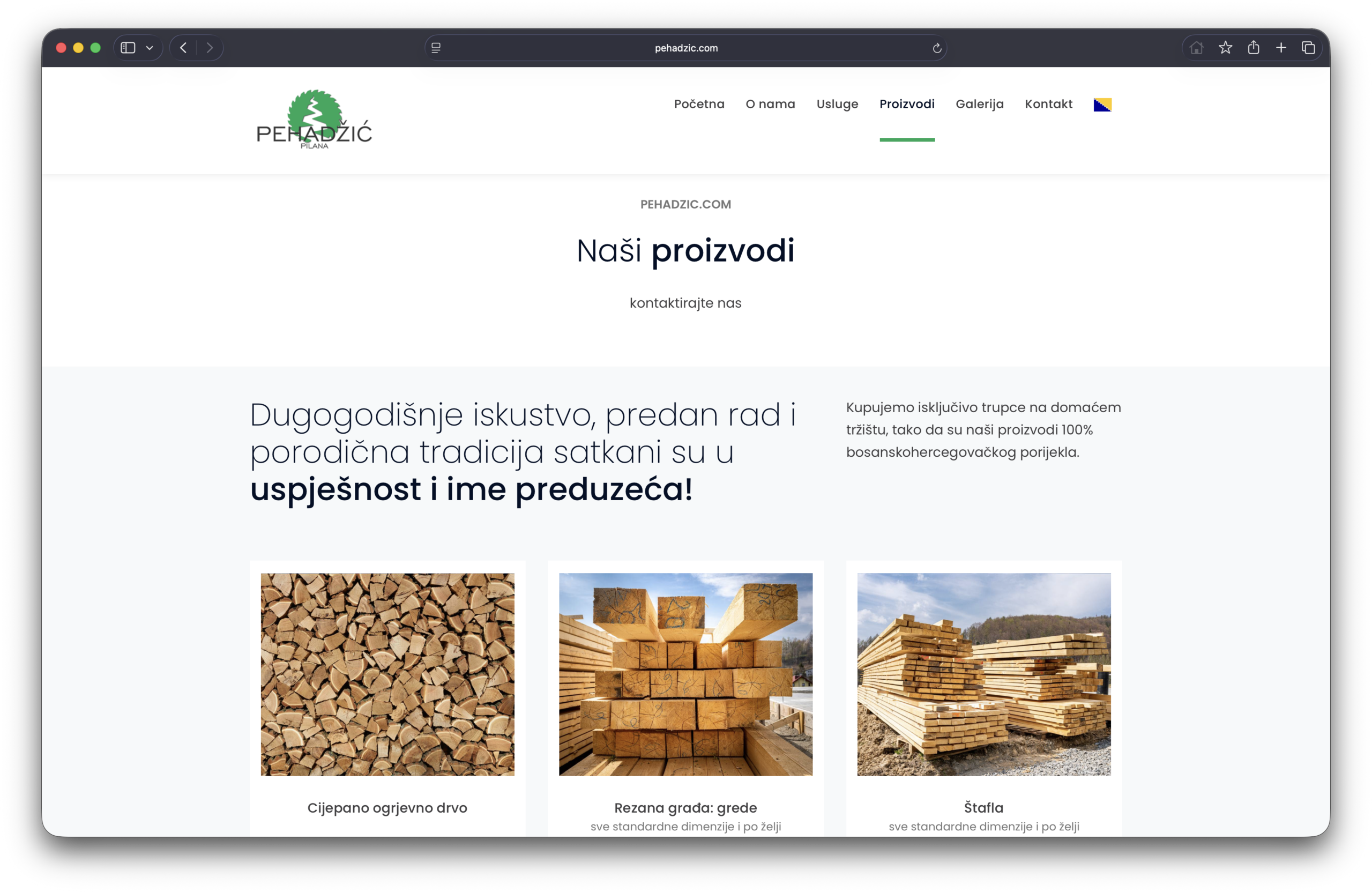Image resolution: width=1372 pixels, height=892 pixels.
Task: Bookmark page with the star icon
Action: pyautogui.click(x=1225, y=48)
